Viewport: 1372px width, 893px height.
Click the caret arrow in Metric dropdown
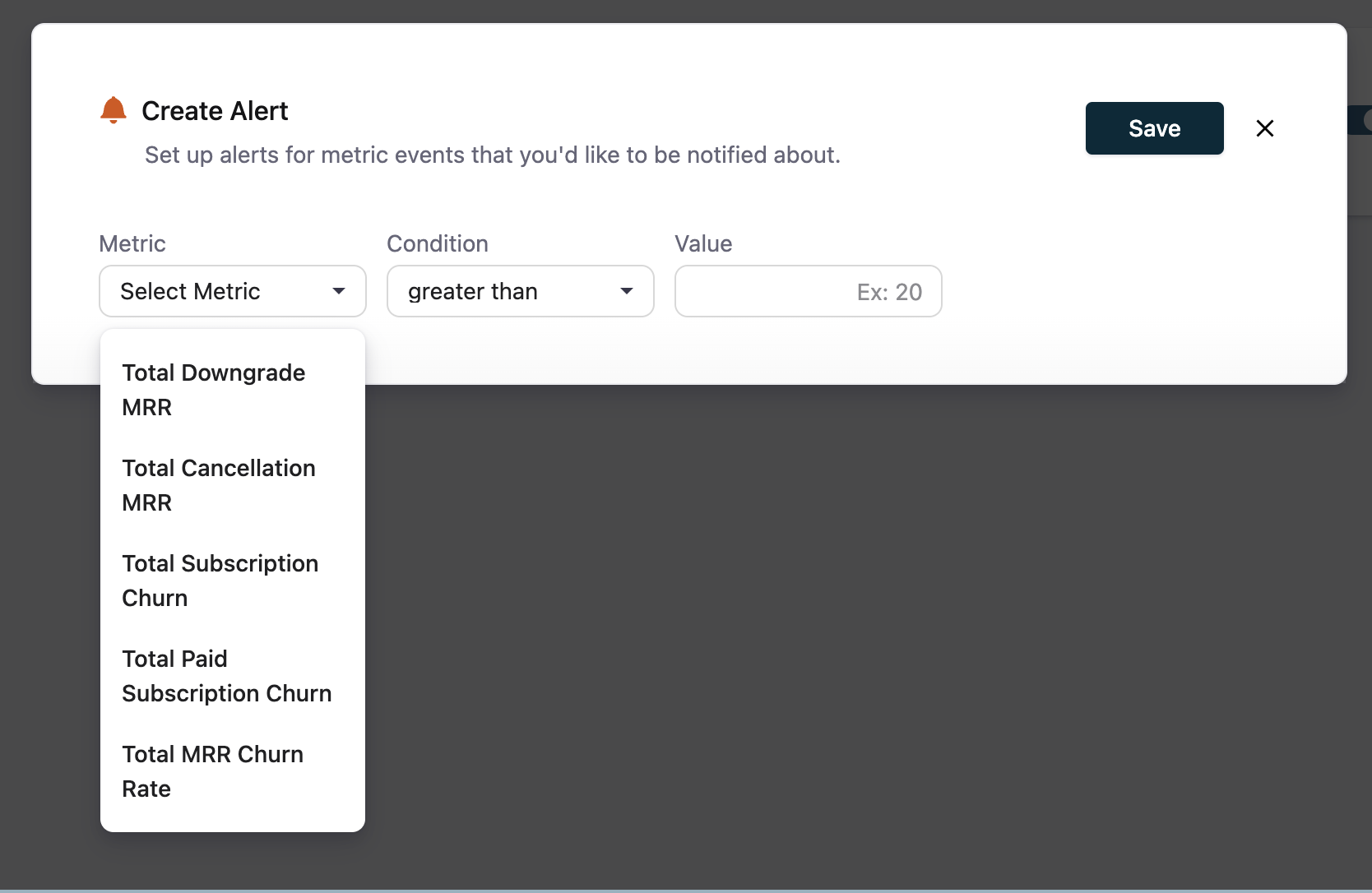(339, 291)
